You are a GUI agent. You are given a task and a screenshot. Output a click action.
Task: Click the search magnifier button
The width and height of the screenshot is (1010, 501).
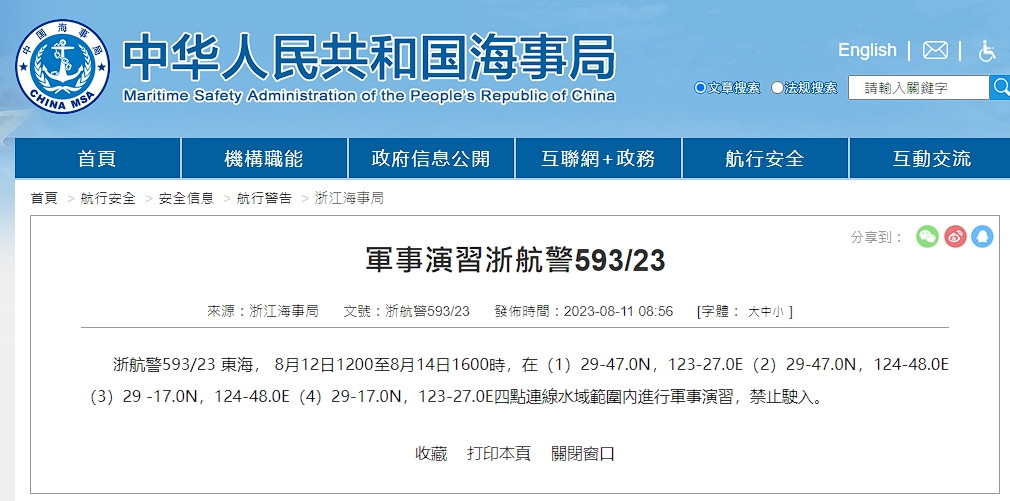pos(1000,87)
